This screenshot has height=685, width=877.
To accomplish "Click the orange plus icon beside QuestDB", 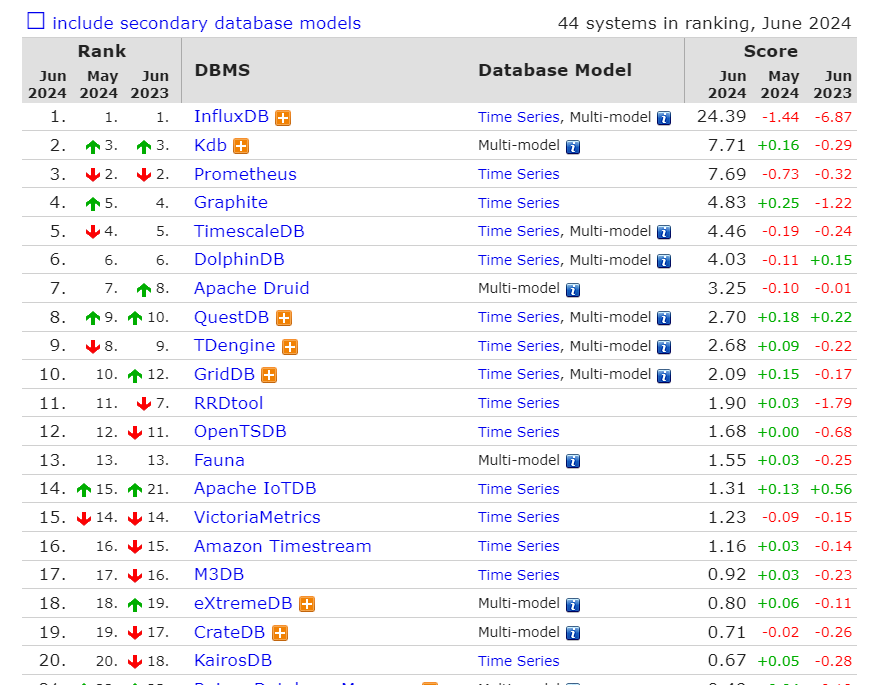I will pyautogui.click(x=284, y=318).
